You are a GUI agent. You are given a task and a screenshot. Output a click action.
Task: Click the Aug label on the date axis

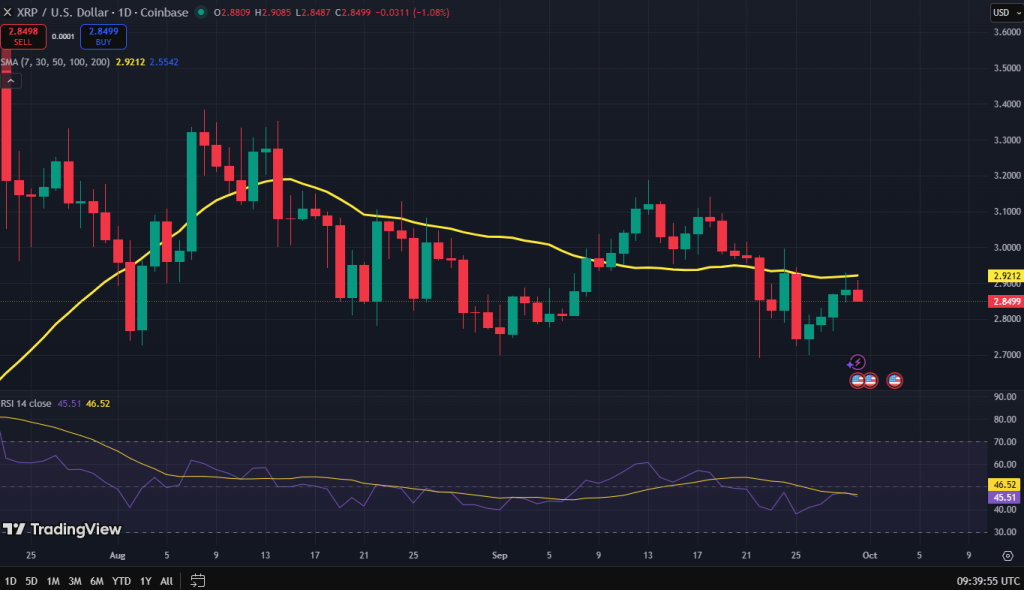118,555
